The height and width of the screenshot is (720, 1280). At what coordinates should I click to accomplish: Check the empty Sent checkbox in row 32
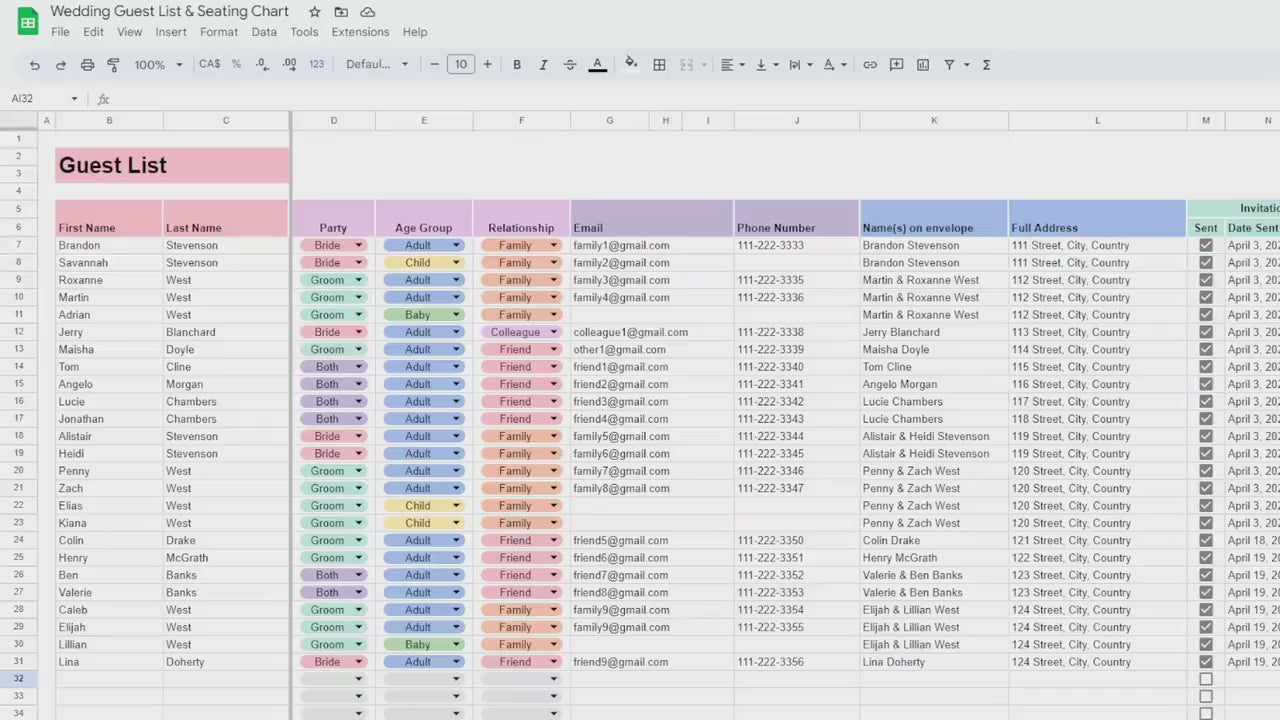1206,679
